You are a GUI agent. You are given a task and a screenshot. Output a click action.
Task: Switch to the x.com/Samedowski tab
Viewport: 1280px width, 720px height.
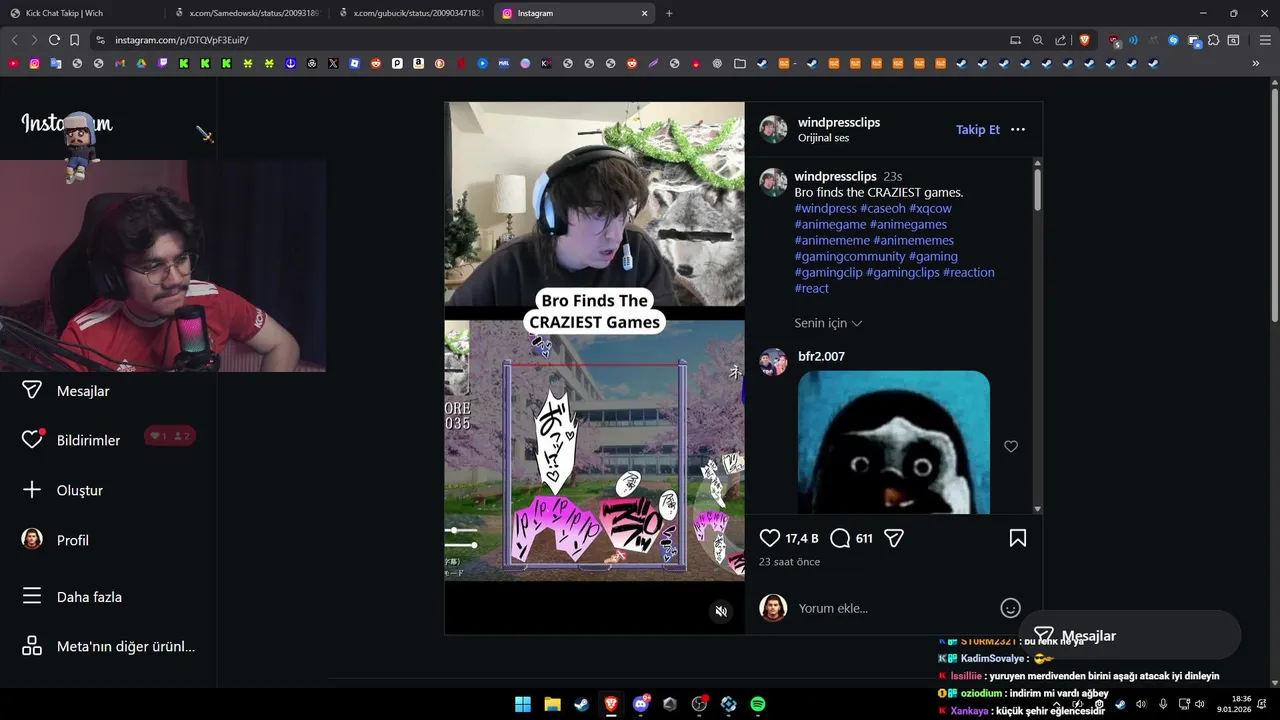click(246, 13)
